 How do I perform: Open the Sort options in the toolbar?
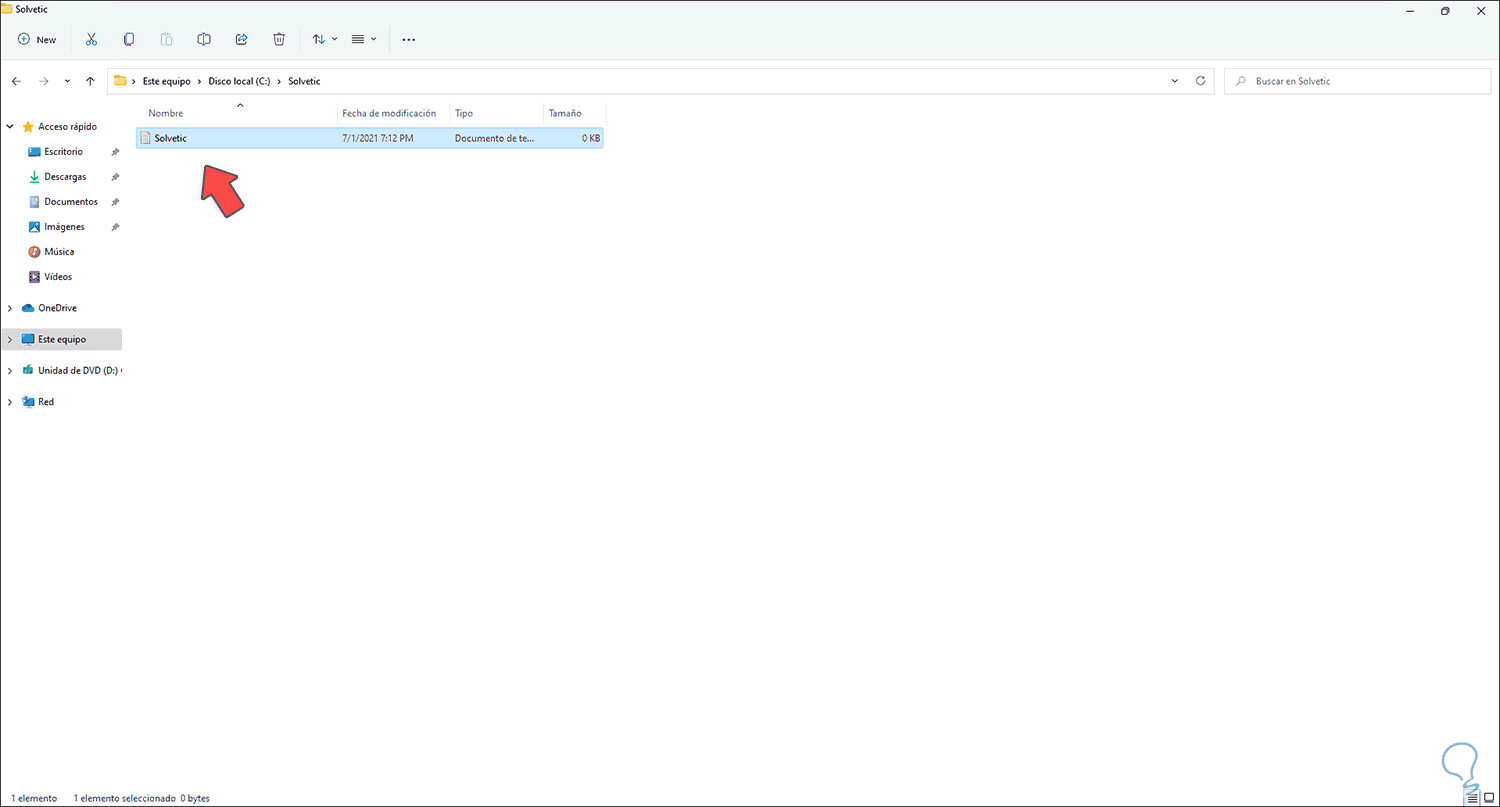tap(324, 39)
